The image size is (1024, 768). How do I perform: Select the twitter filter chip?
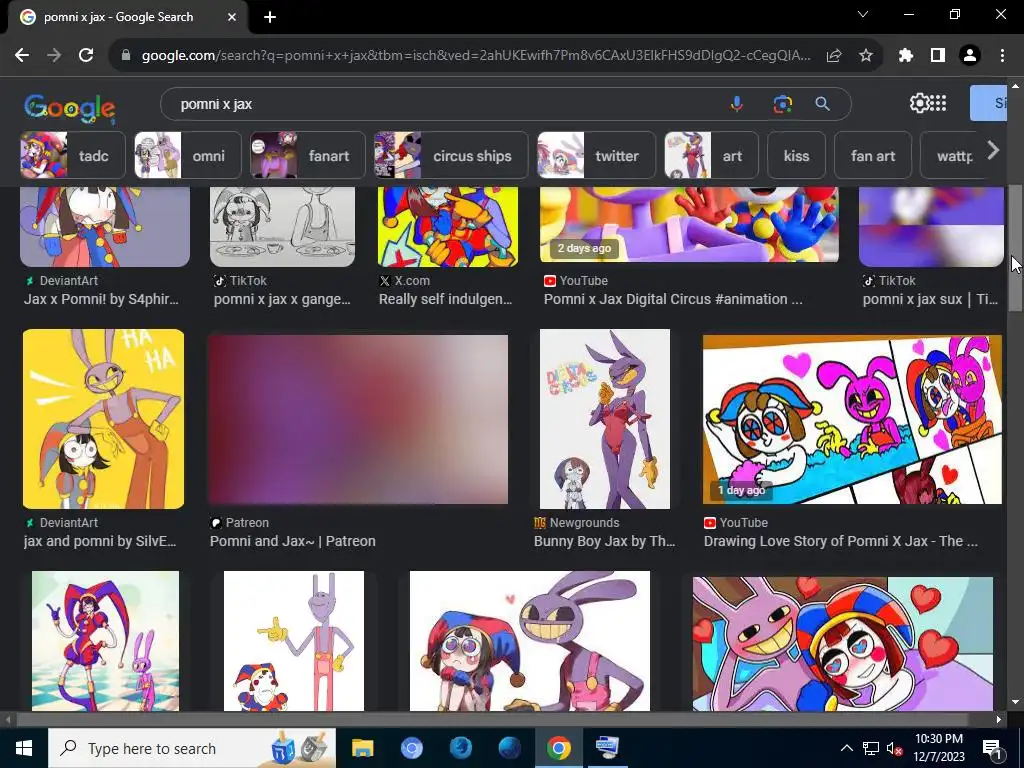click(596, 155)
